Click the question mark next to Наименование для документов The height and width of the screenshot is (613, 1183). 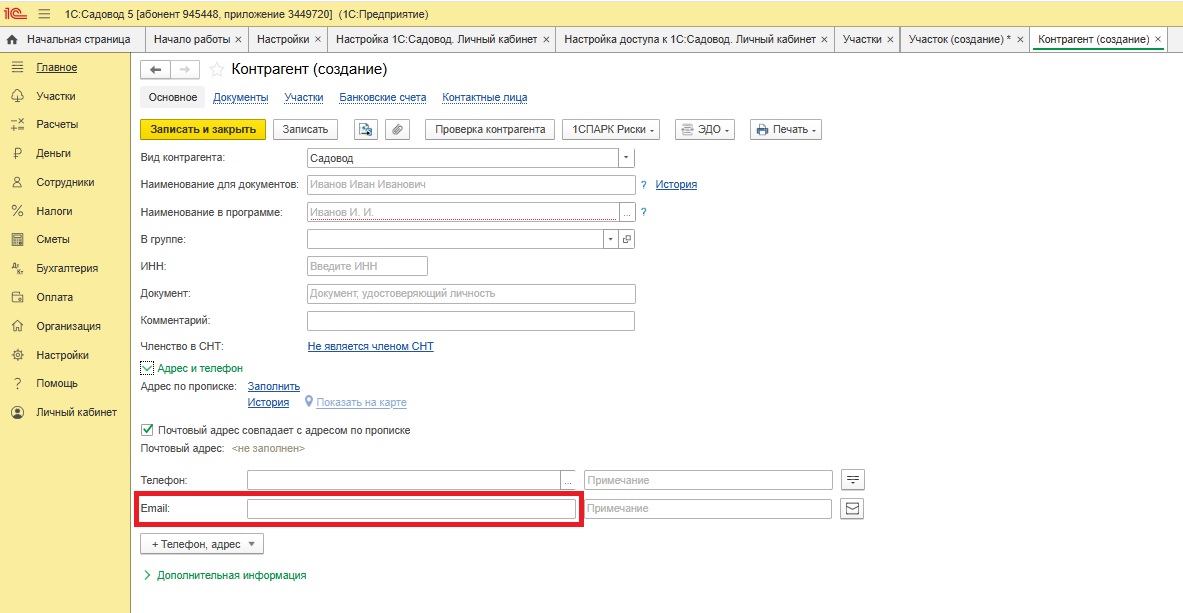point(644,184)
